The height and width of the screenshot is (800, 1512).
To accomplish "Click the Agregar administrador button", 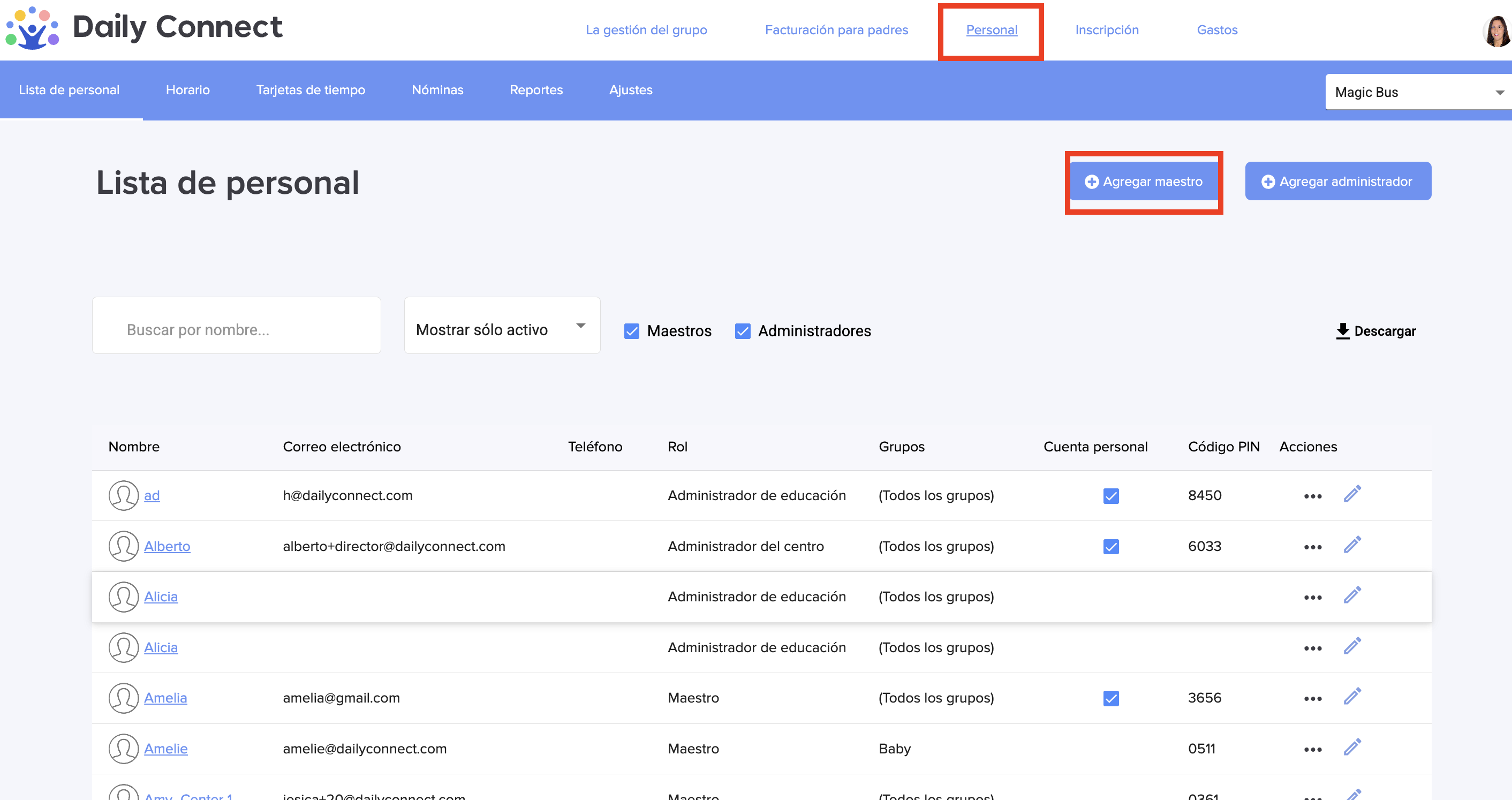I will (1337, 182).
